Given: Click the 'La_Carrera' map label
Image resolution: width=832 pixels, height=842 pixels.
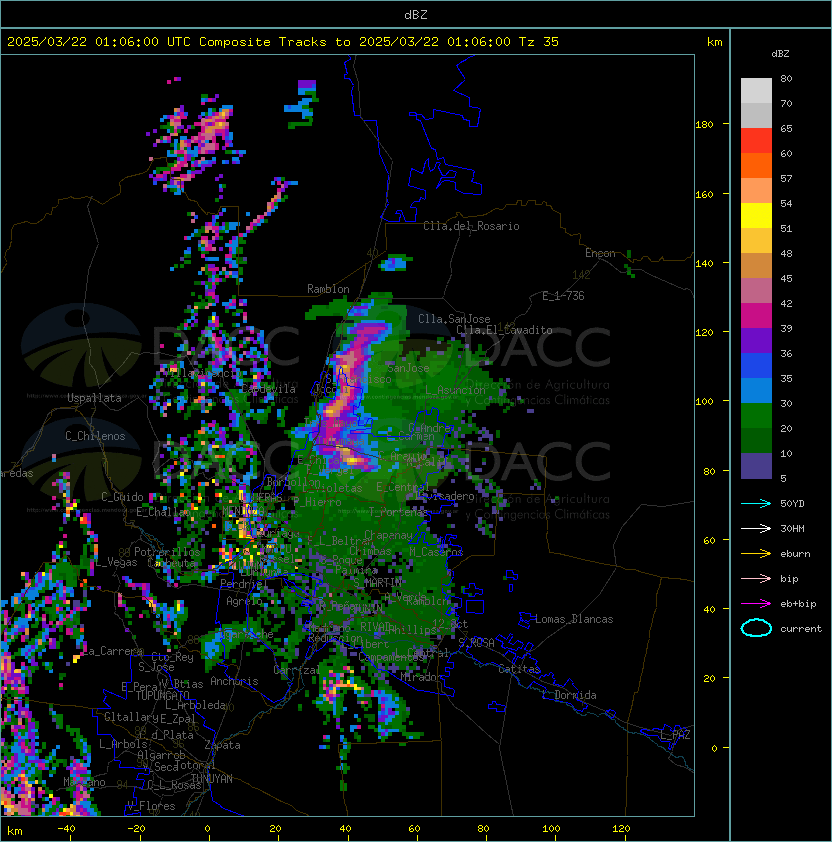Looking at the screenshot, I should [x=113, y=651].
